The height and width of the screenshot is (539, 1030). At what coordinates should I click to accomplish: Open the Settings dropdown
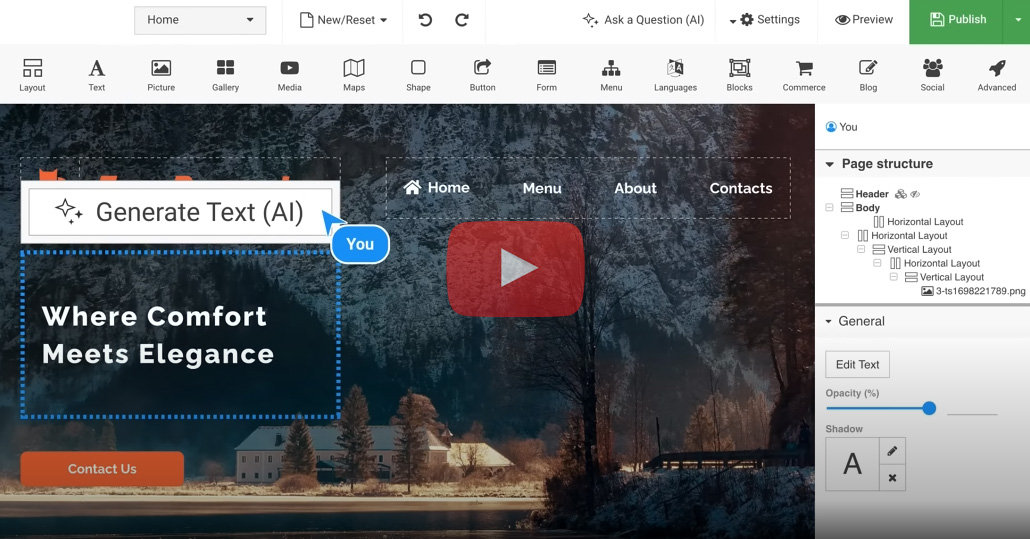765,20
